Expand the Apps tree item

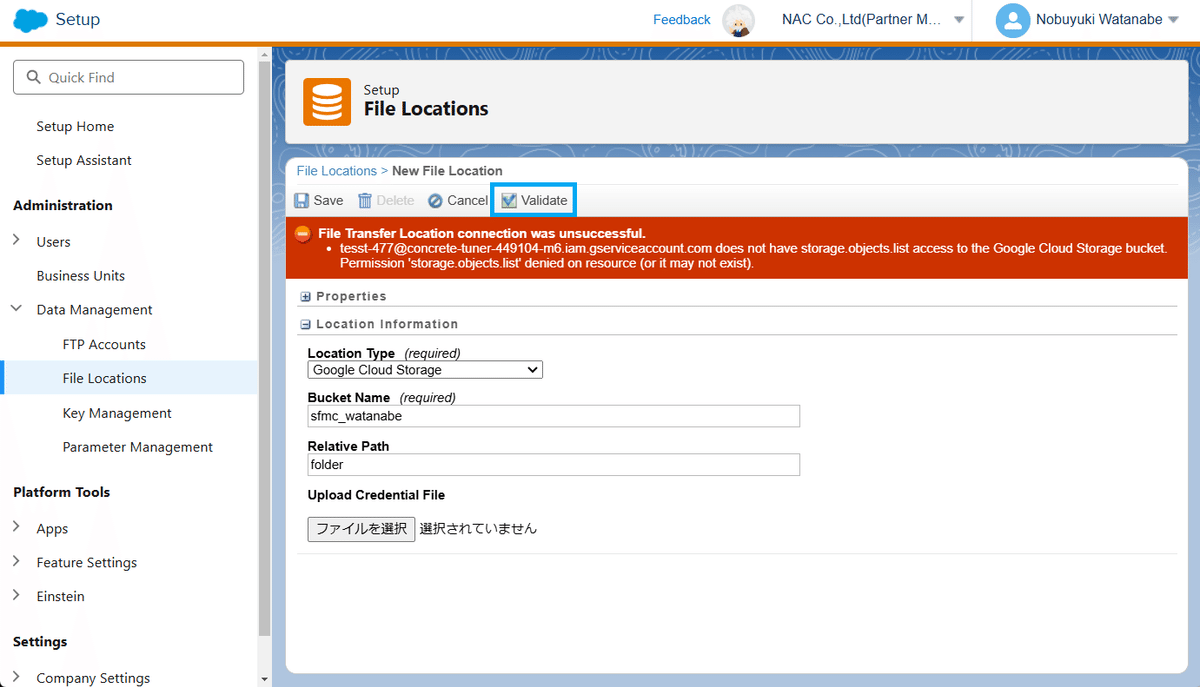coord(16,528)
